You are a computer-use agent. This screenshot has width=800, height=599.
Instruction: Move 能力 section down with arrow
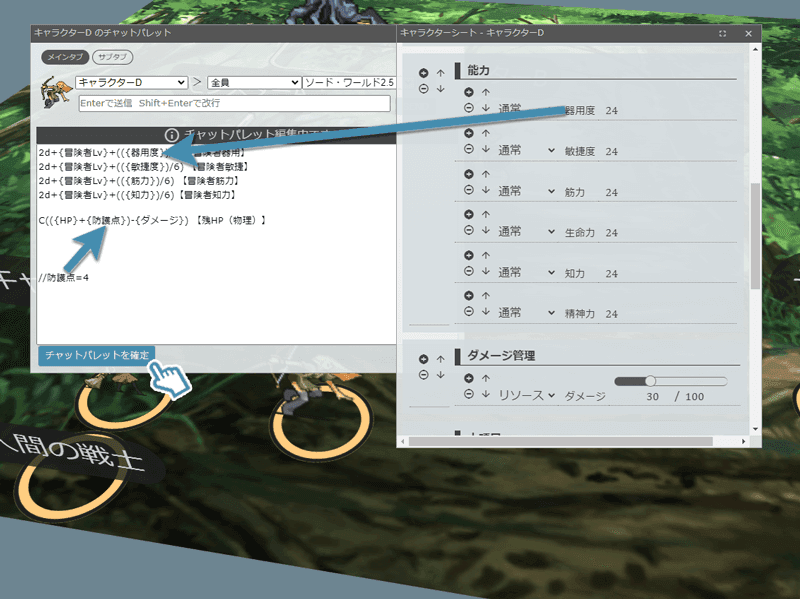click(440, 89)
